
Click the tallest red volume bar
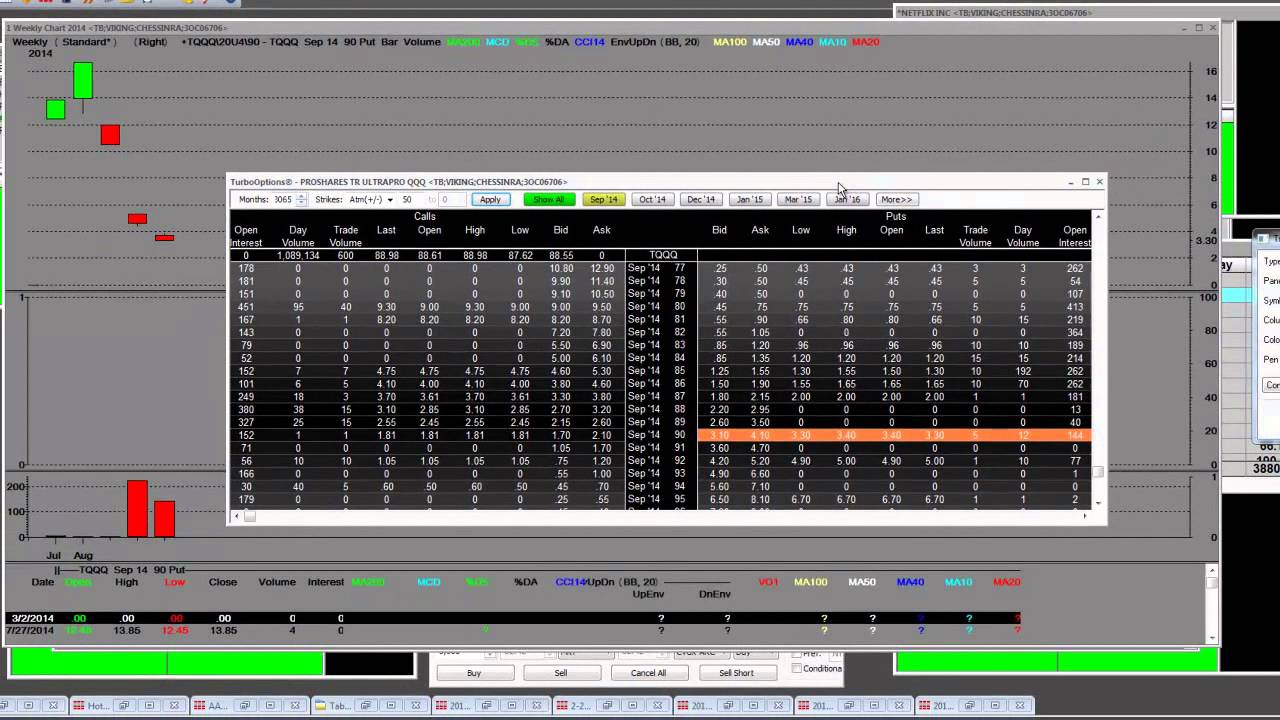(x=137, y=508)
